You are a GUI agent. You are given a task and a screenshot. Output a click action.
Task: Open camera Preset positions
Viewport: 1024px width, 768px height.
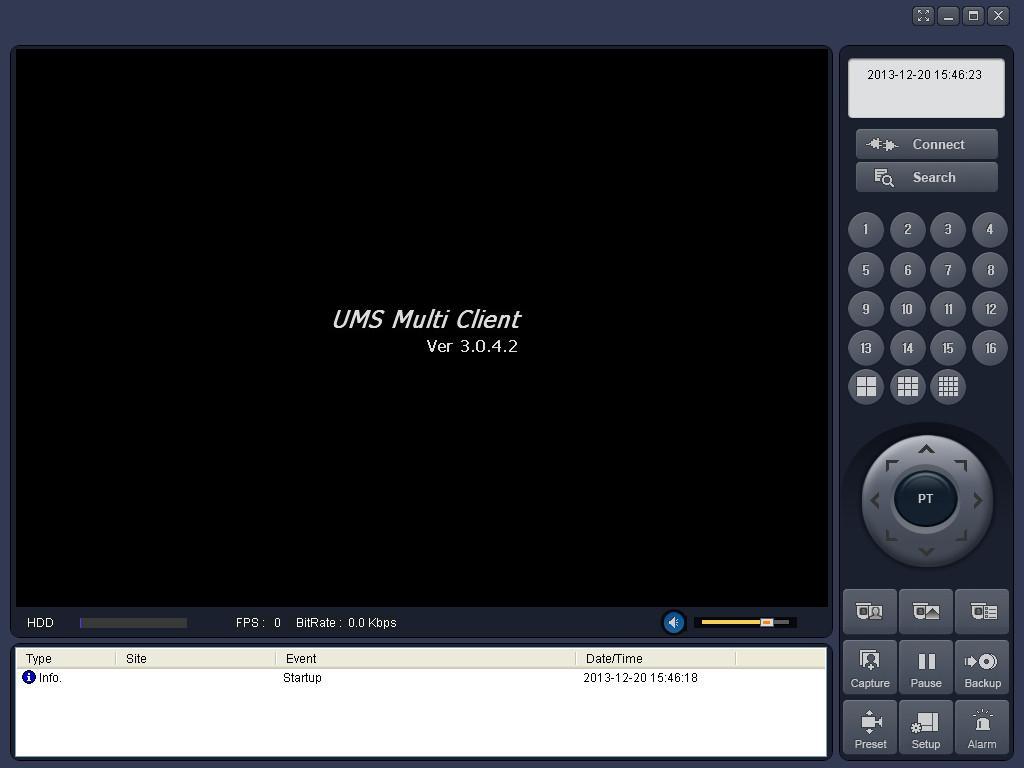[869, 728]
